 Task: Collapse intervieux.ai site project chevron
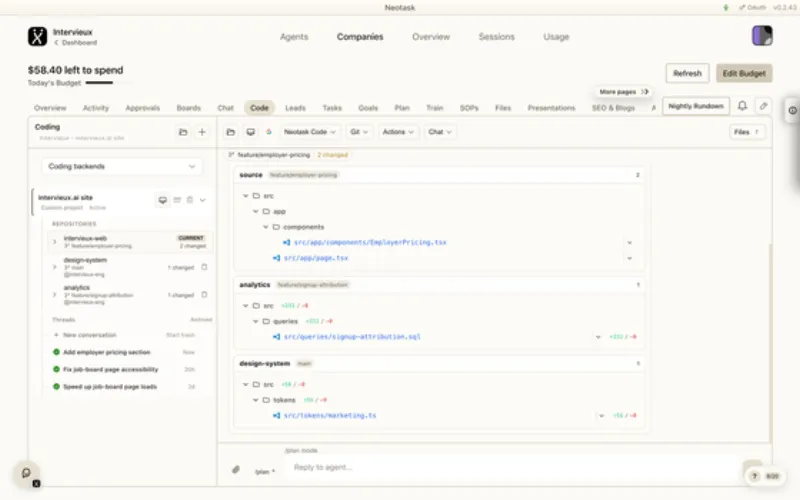pos(203,200)
